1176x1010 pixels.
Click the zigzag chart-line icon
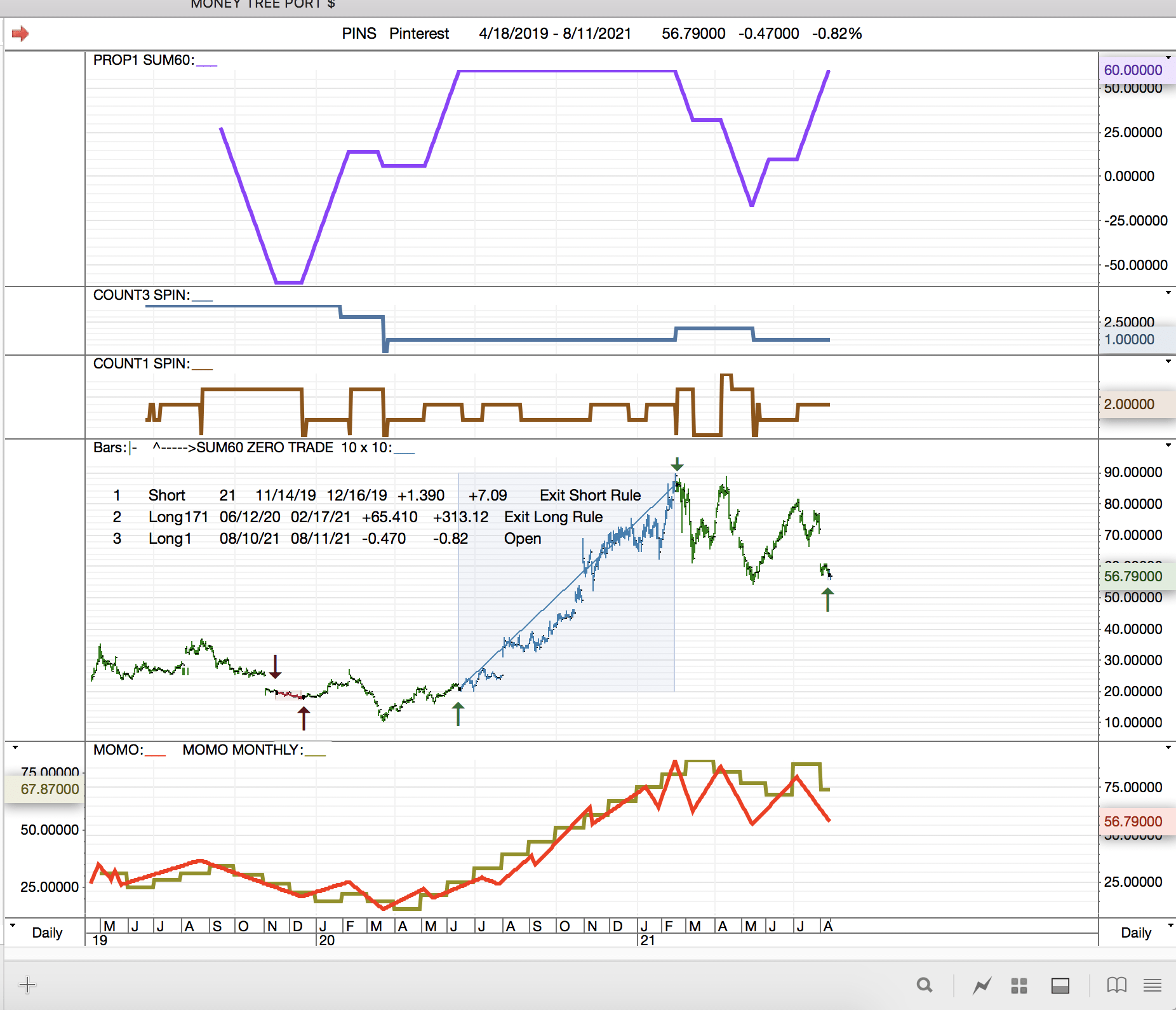982,985
